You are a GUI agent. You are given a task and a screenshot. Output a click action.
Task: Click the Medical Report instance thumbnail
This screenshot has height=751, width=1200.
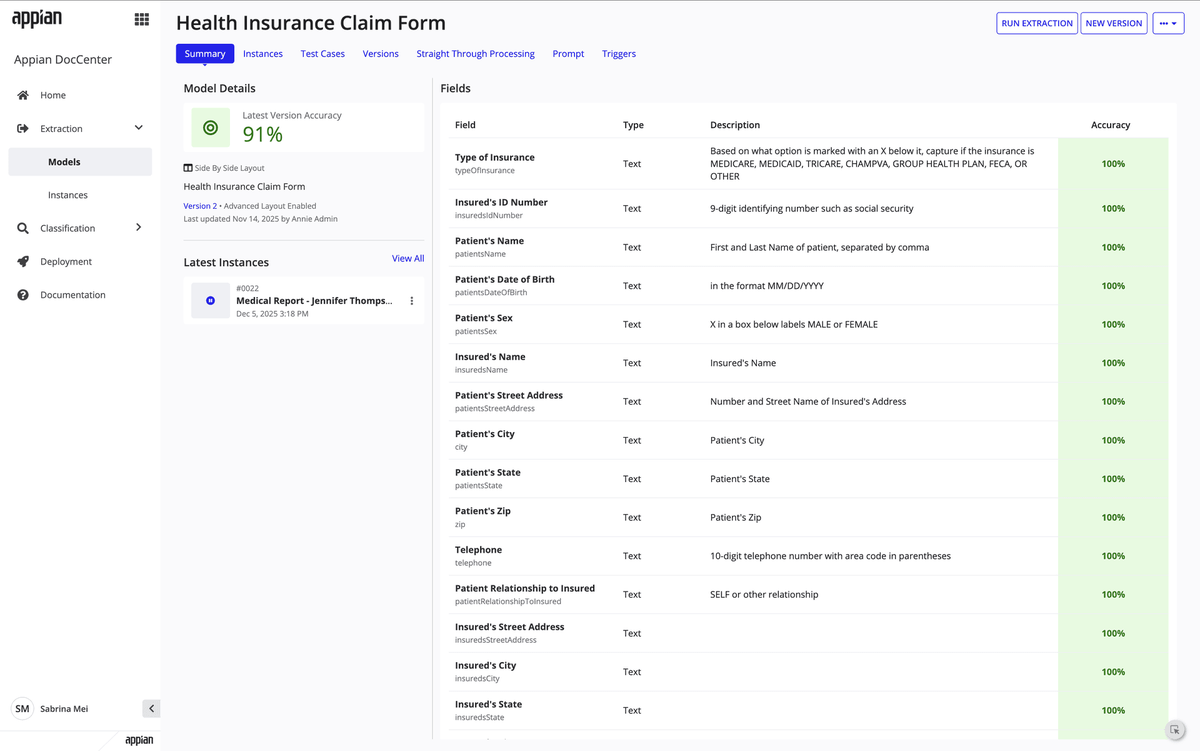210,301
